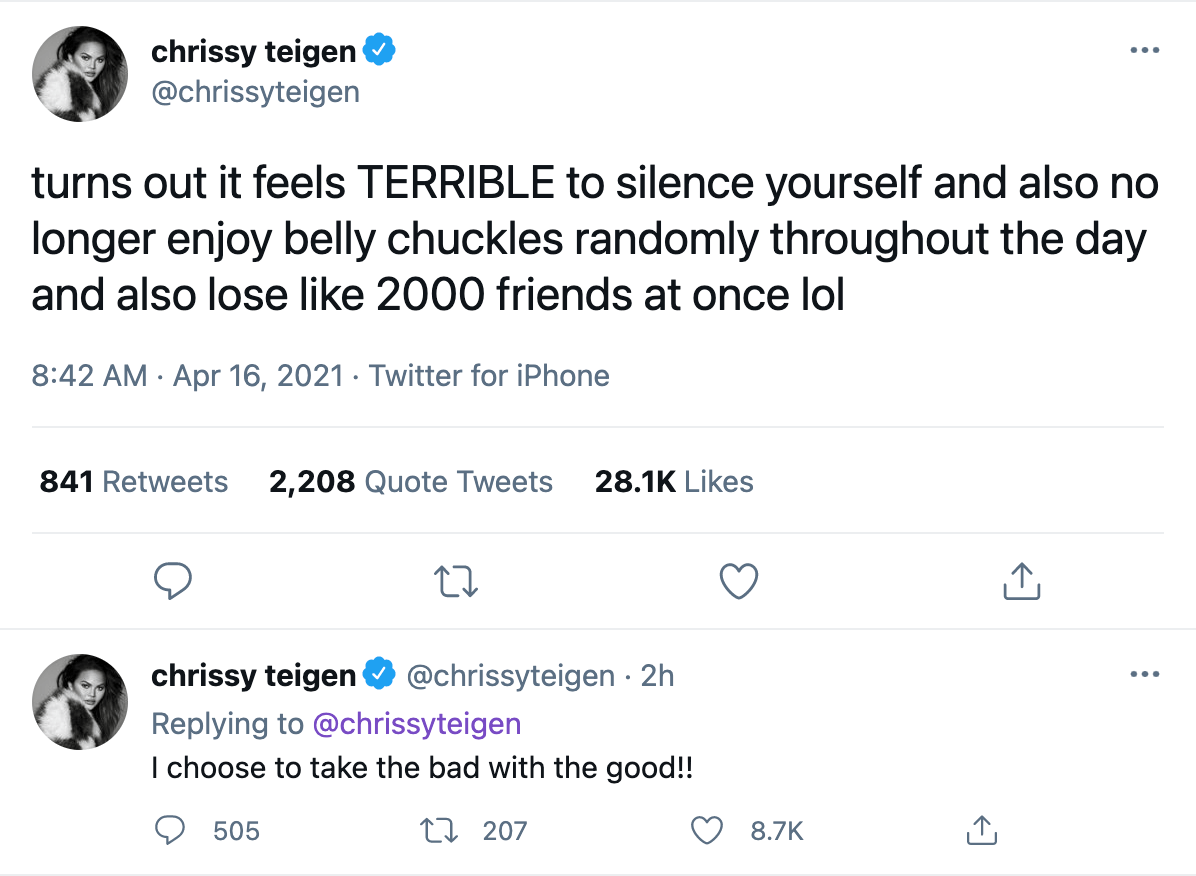Open the more options menu on the reply
The height and width of the screenshot is (876, 1196).
coord(1144,674)
